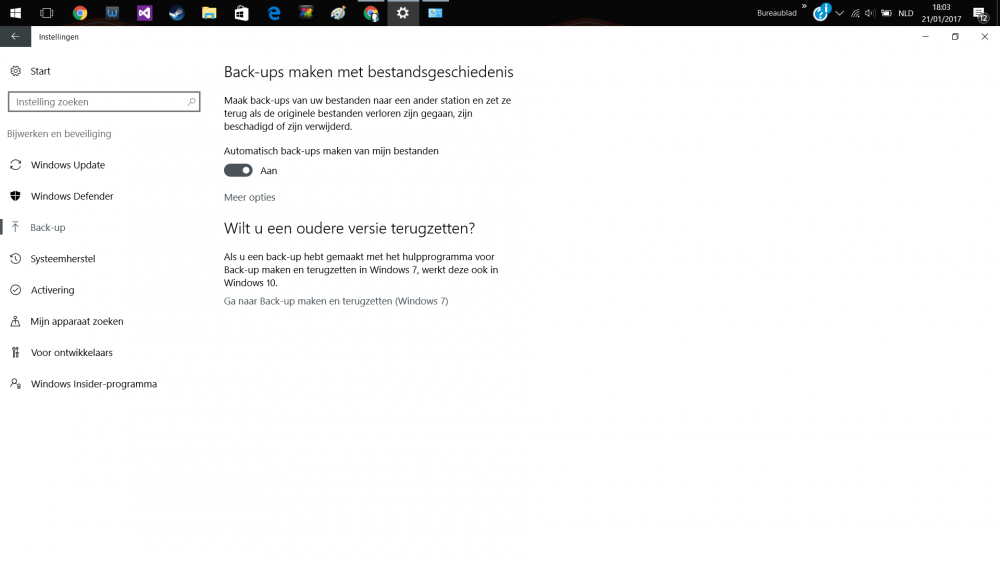
Task: Open the Windows Start menu button
Action: coord(15,13)
